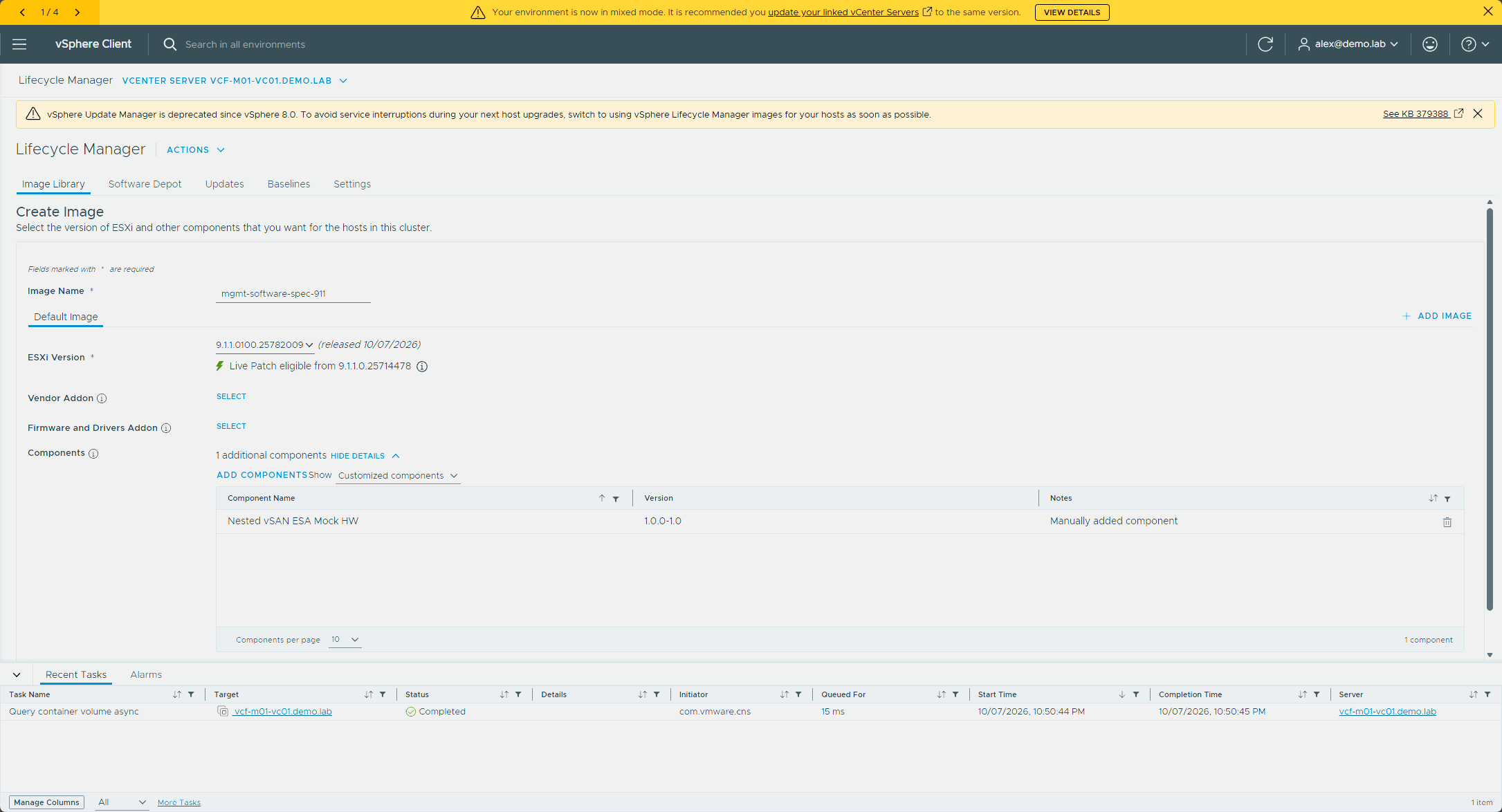1502x812 pixels.
Task: Switch to the Baselines tab
Action: [289, 184]
